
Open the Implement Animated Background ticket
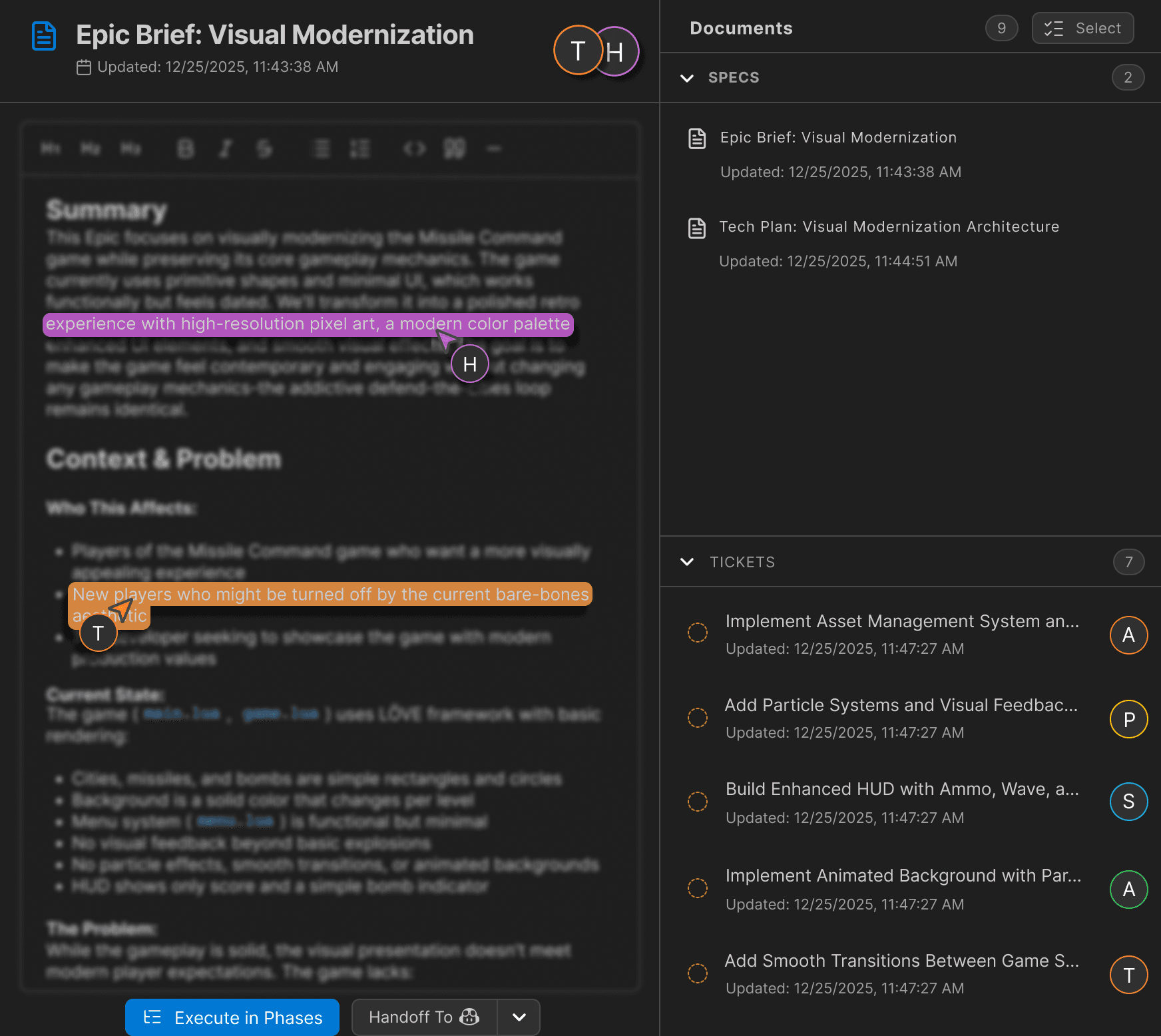pos(903,876)
